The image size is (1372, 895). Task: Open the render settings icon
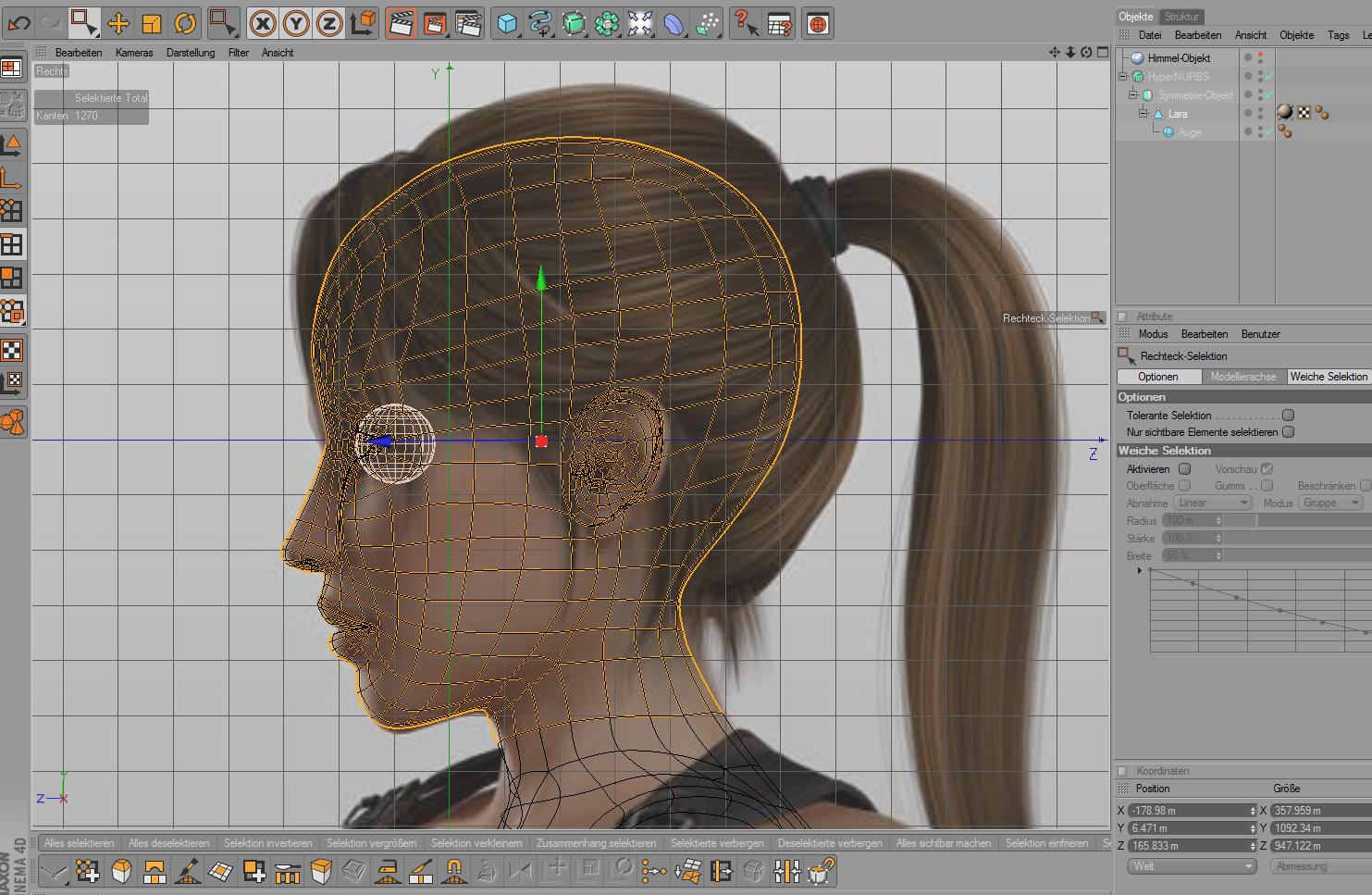click(x=469, y=23)
